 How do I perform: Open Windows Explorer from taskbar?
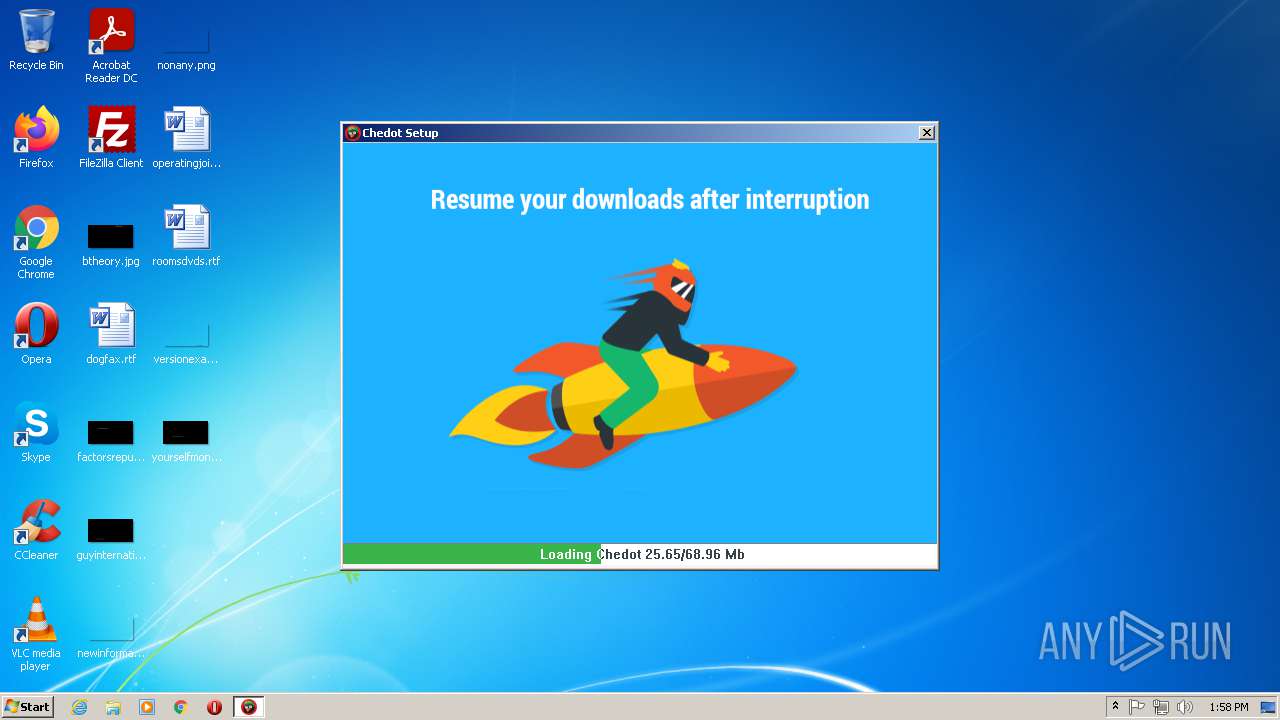point(113,707)
